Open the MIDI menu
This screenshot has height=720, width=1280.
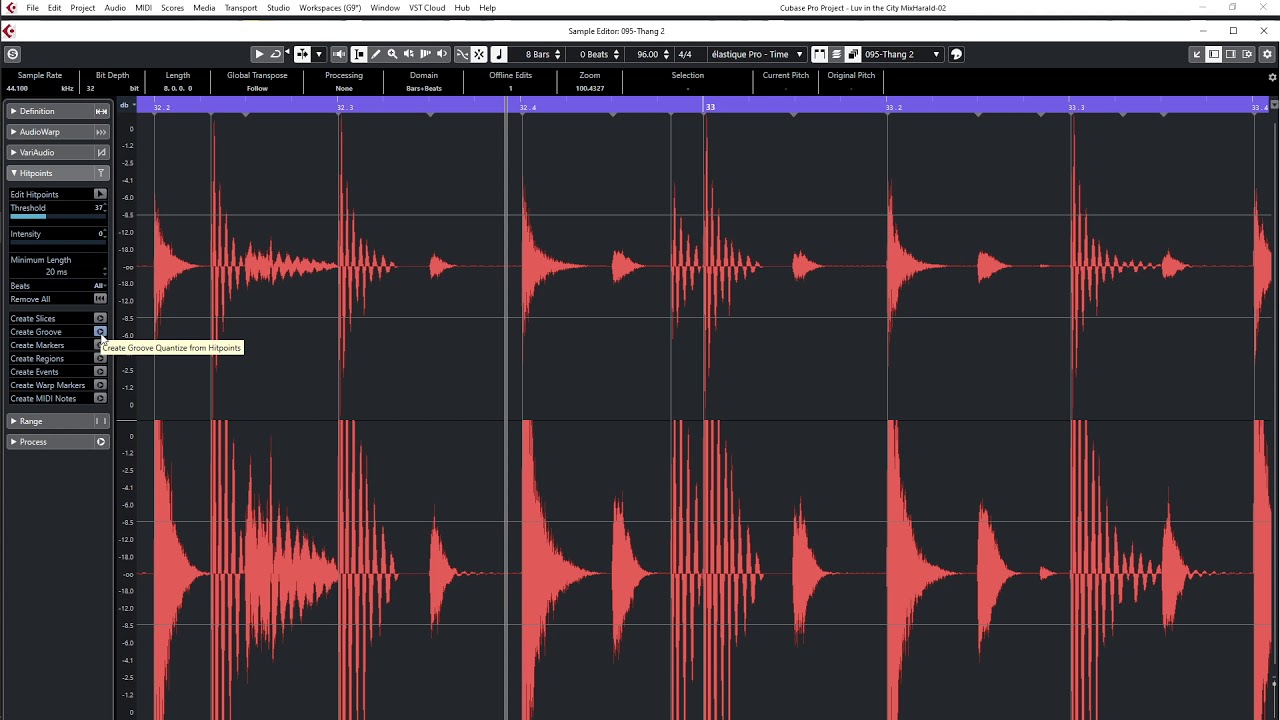[143, 8]
